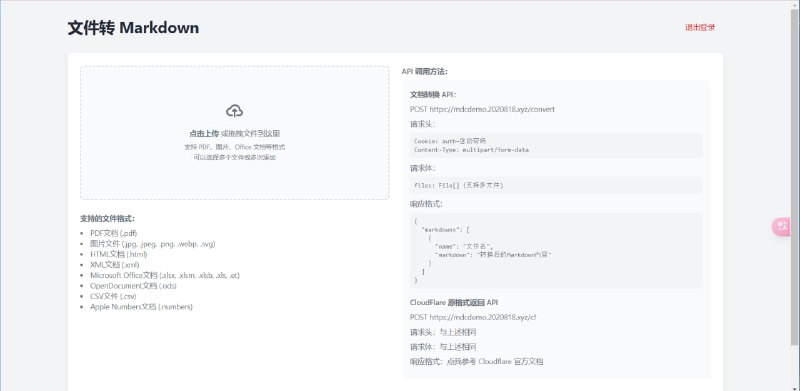
Task: Click the PDF文档 (.pdf) list item
Action: (x=113, y=233)
